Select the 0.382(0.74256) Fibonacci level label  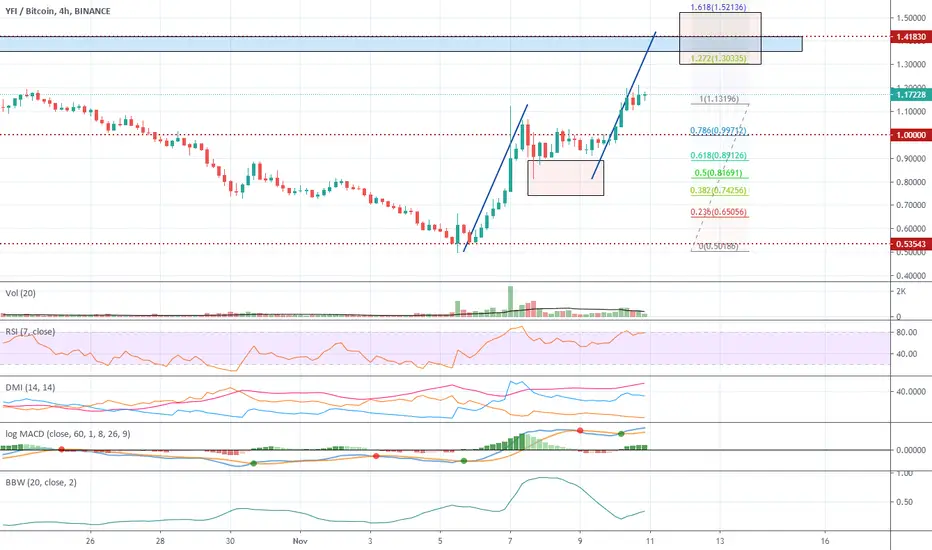718,190
